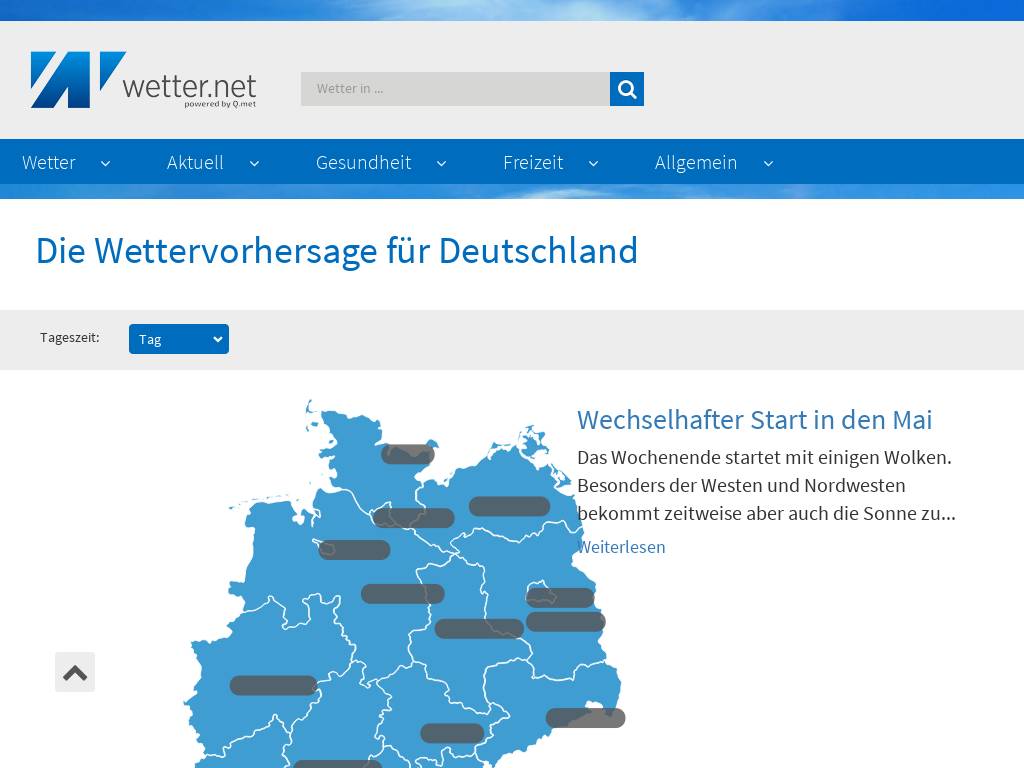Image resolution: width=1024 pixels, height=768 pixels.
Task: Click the easternmost grey label on the map
Action: click(585, 718)
